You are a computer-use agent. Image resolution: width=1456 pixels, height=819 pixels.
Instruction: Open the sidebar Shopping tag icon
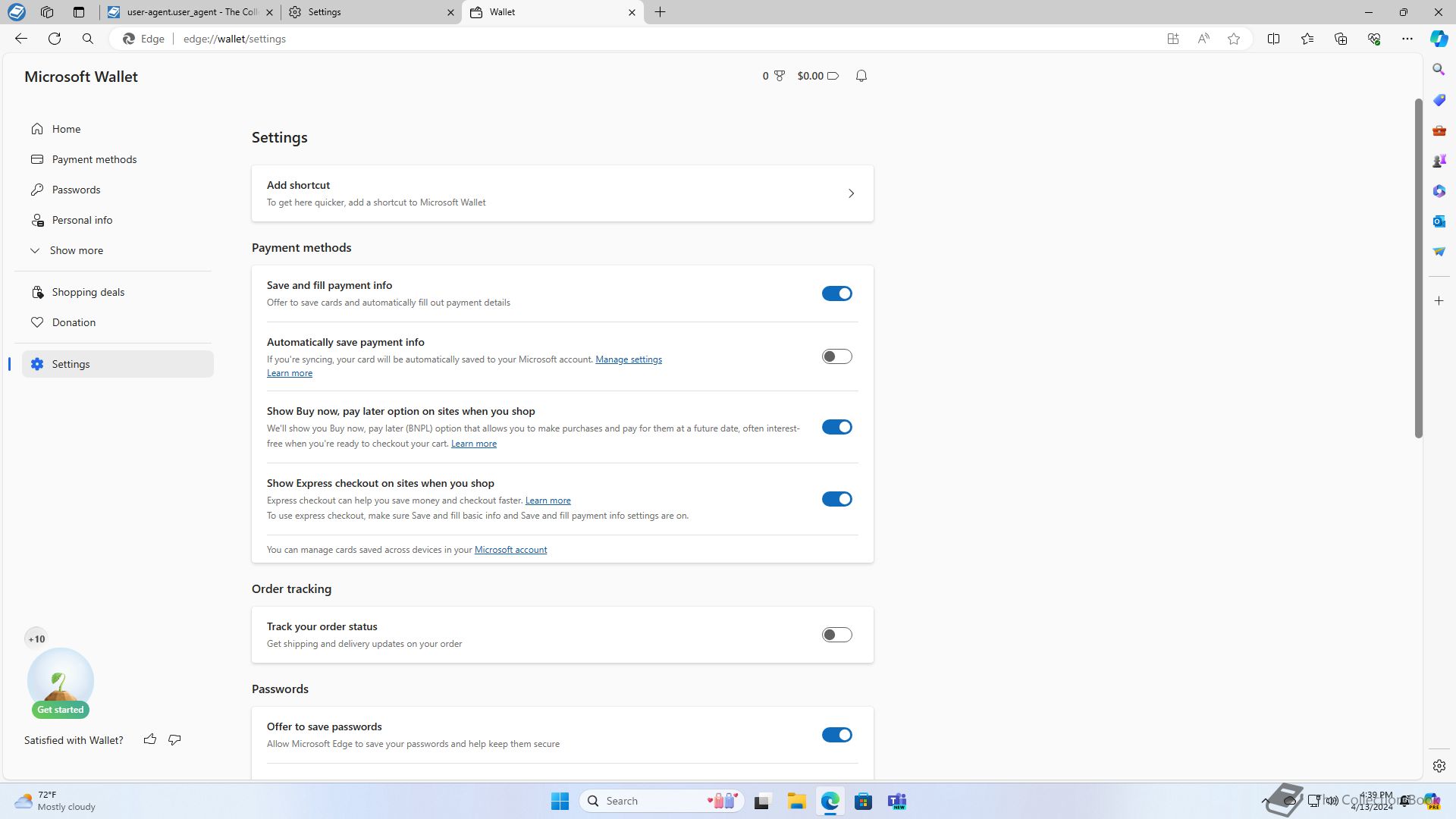coord(1439,100)
